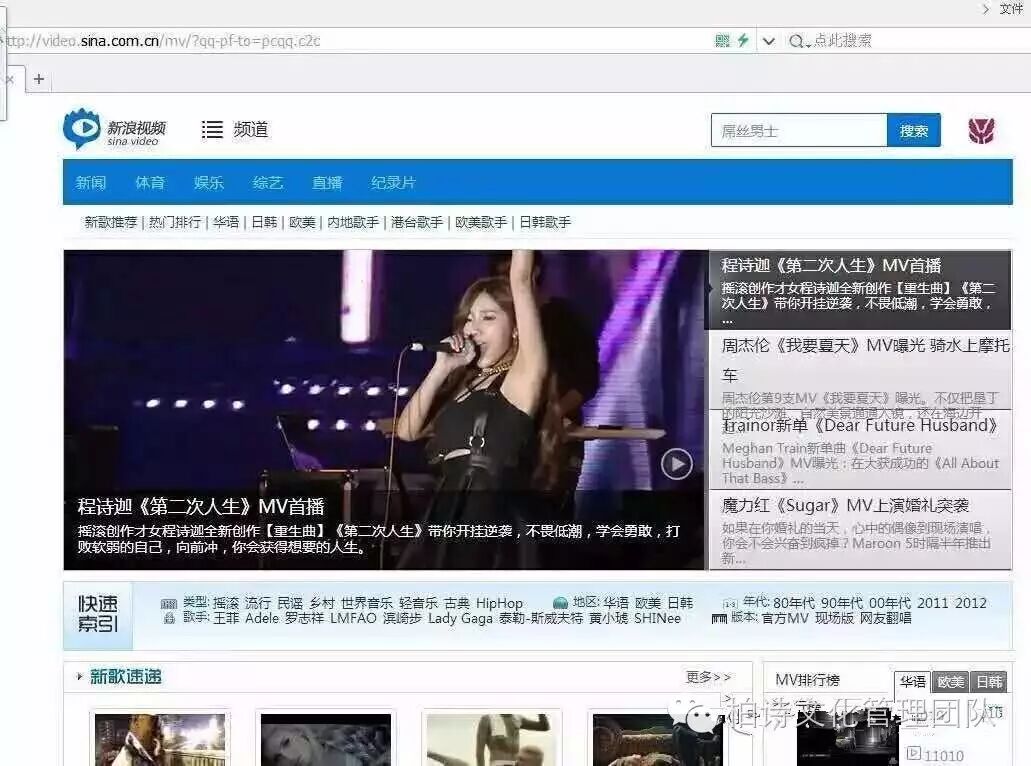Open the 体育 navigation tab

point(150,183)
